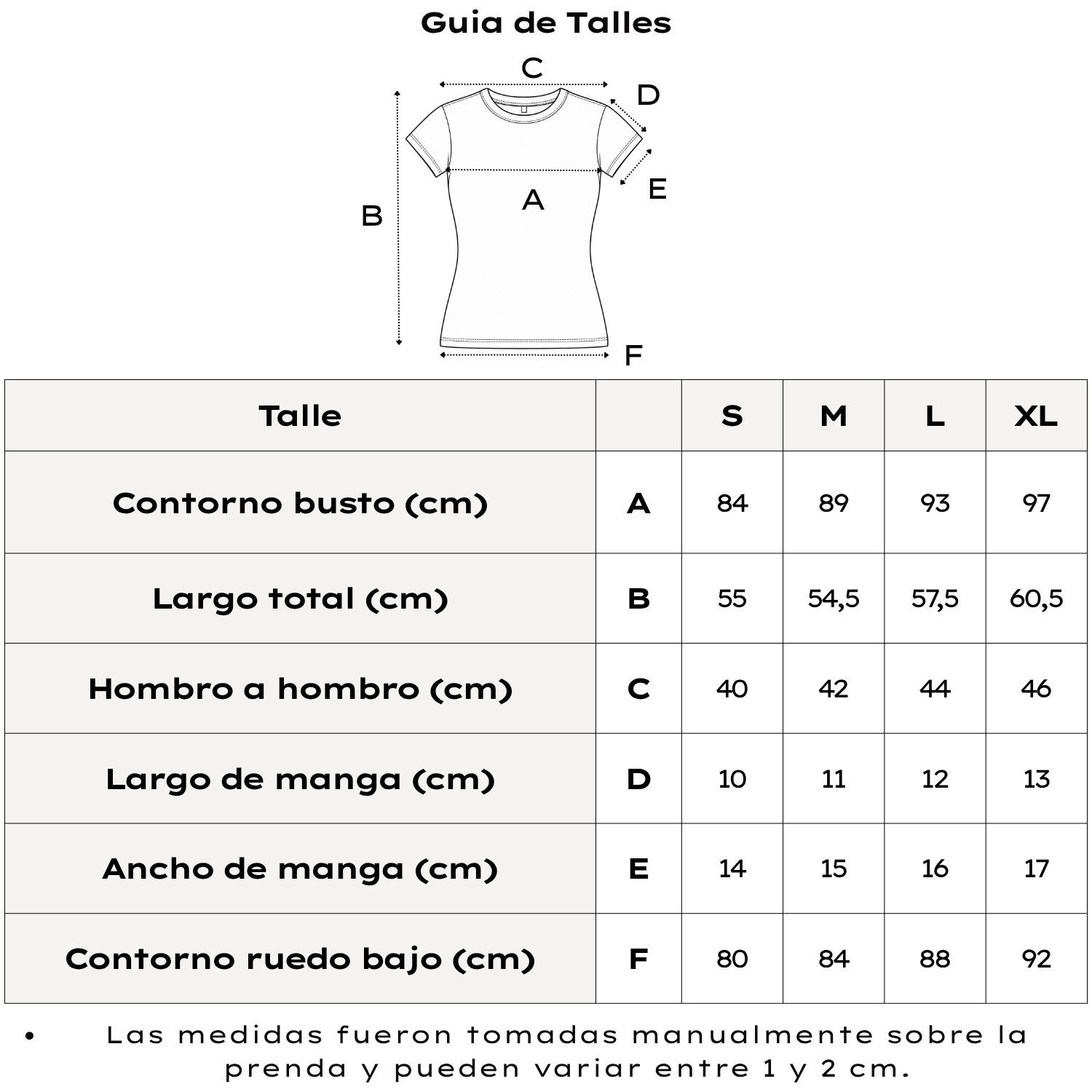Screen dimensions: 1092x1092
Task: Select the XL size column header
Action: pyautogui.click(x=1036, y=416)
